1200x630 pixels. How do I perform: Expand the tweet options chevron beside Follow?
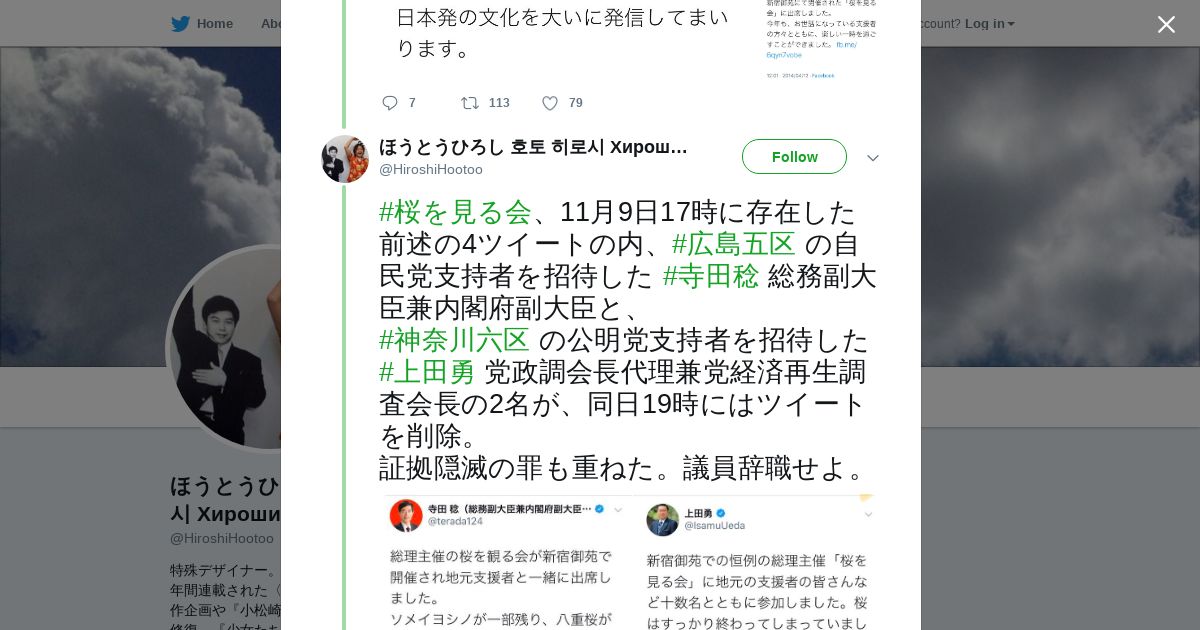click(873, 158)
